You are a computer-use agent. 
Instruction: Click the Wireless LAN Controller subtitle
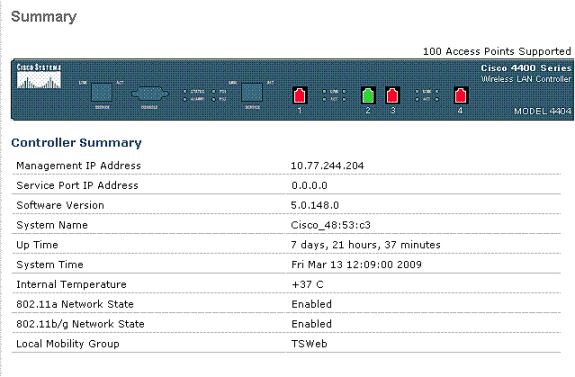[x=526, y=79]
